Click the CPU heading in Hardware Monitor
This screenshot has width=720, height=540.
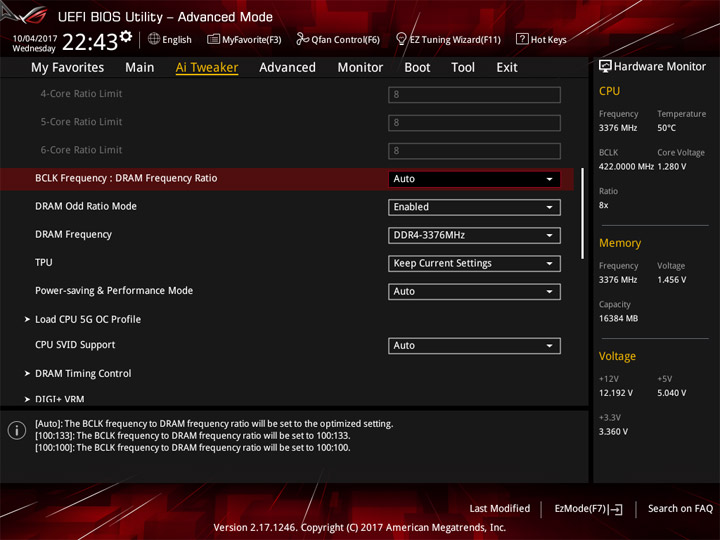click(609, 91)
